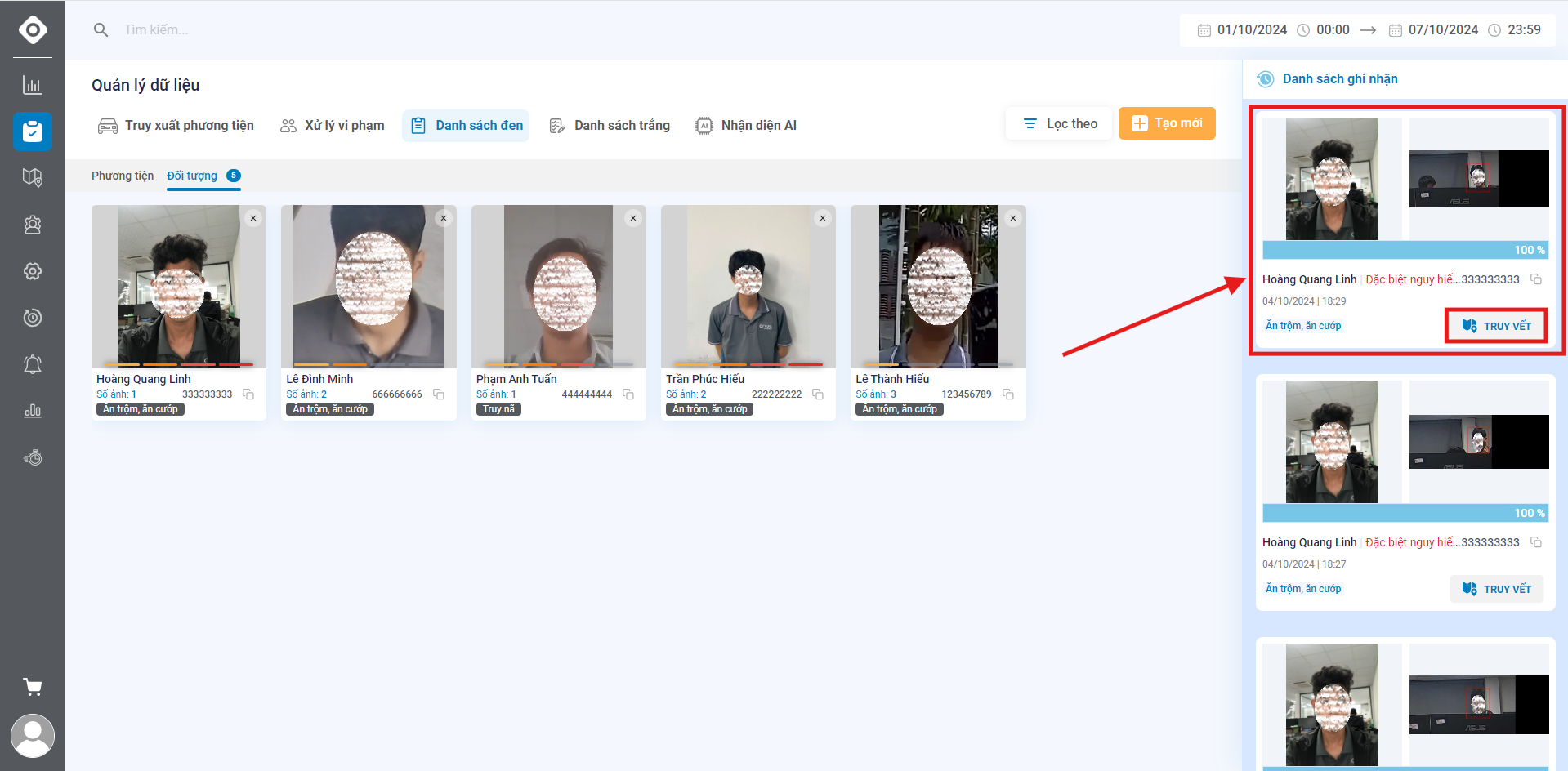Screen dimensions: 1568x771
Task: Open the user profile avatar
Action: click(33, 736)
